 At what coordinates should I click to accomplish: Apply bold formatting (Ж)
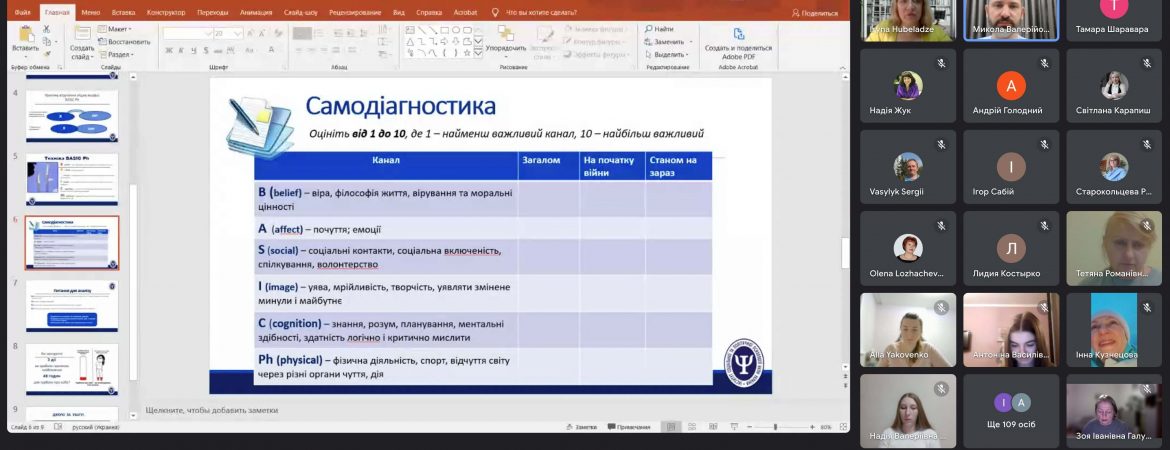pyautogui.click(x=169, y=50)
